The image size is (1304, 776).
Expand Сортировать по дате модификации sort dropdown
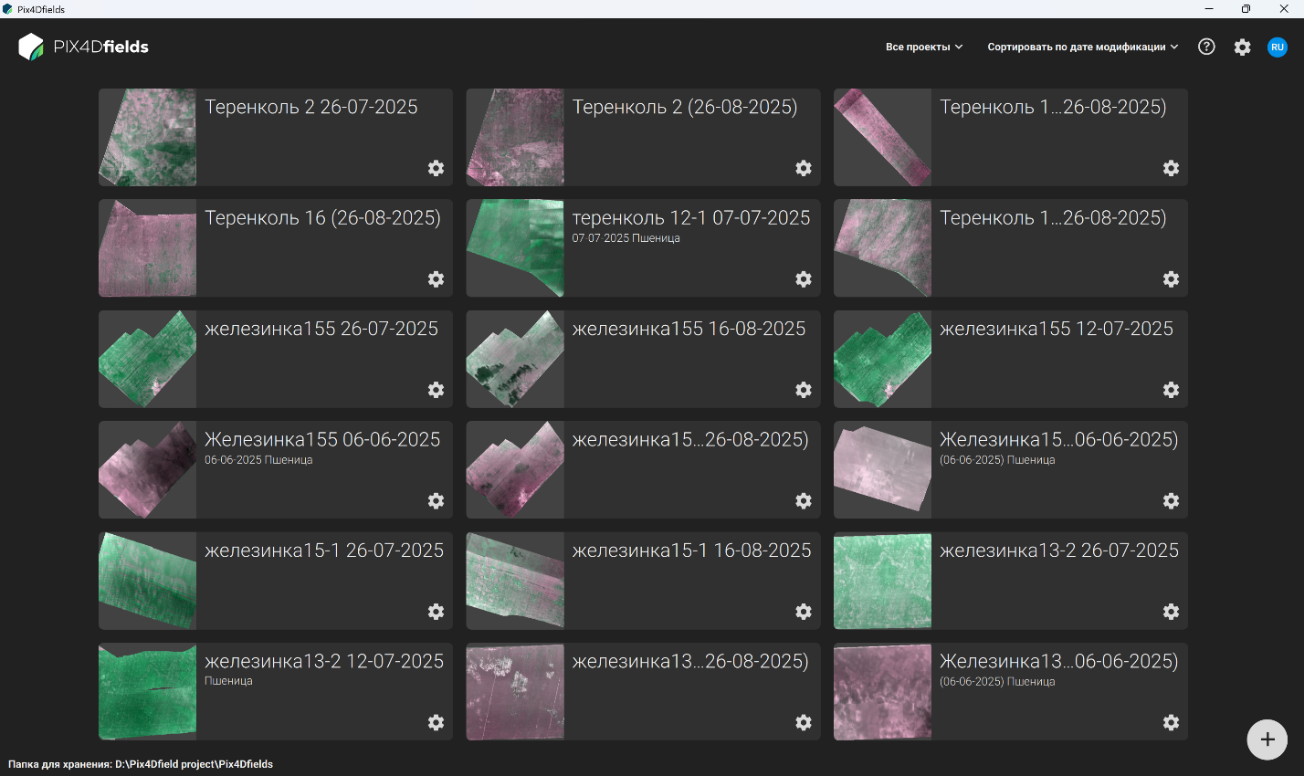(x=1083, y=47)
